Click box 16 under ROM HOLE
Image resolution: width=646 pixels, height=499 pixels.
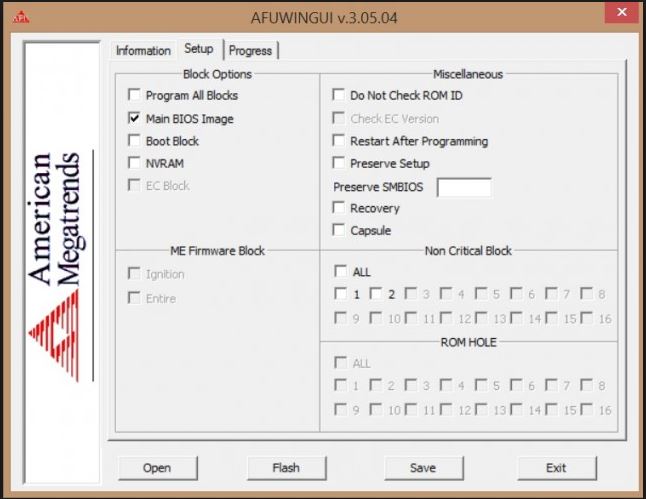point(586,409)
